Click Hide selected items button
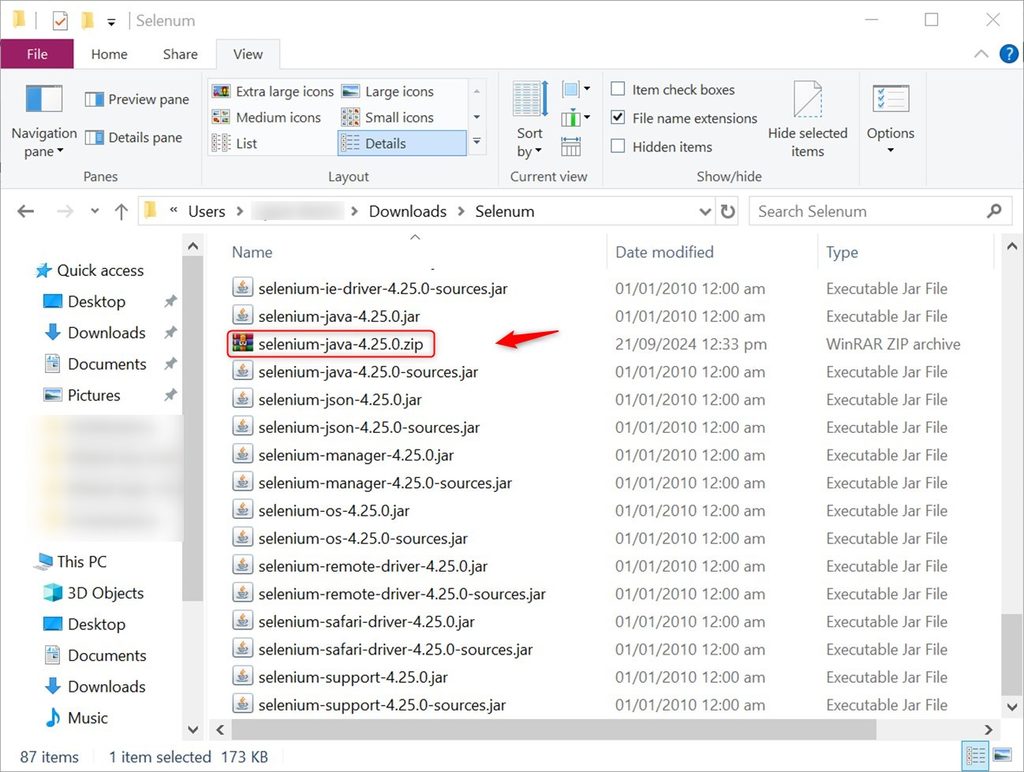This screenshot has height=772, width=1024. (x=807, y=120)
